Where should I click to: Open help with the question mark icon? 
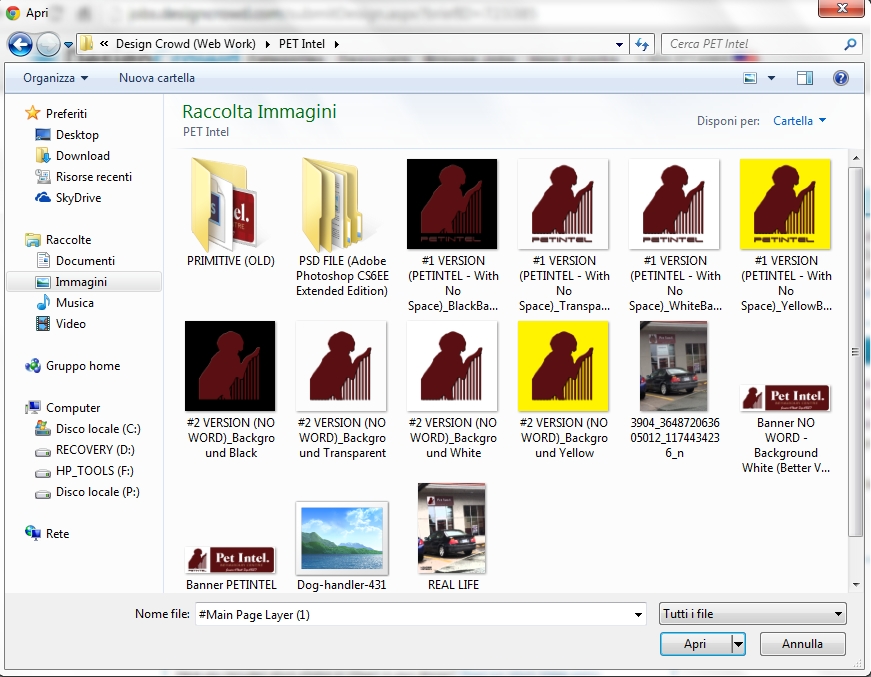click(x=840, y=78)
